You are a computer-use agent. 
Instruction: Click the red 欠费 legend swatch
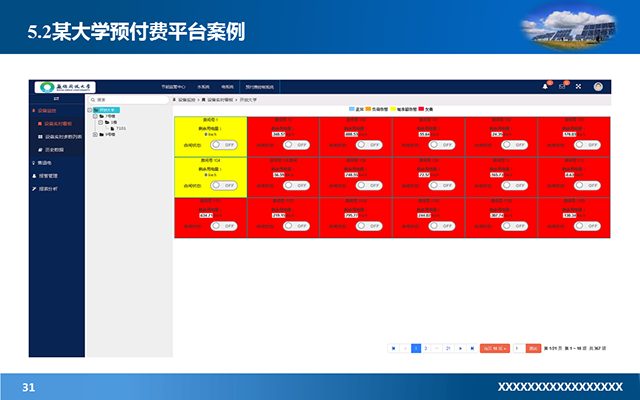pyautogui.click(x=421, y=109)
